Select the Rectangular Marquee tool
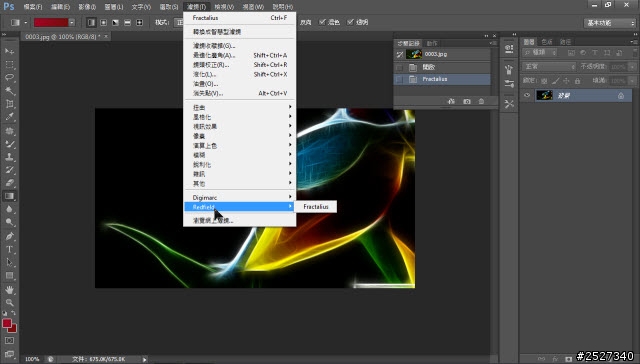 tap(9, 64)
